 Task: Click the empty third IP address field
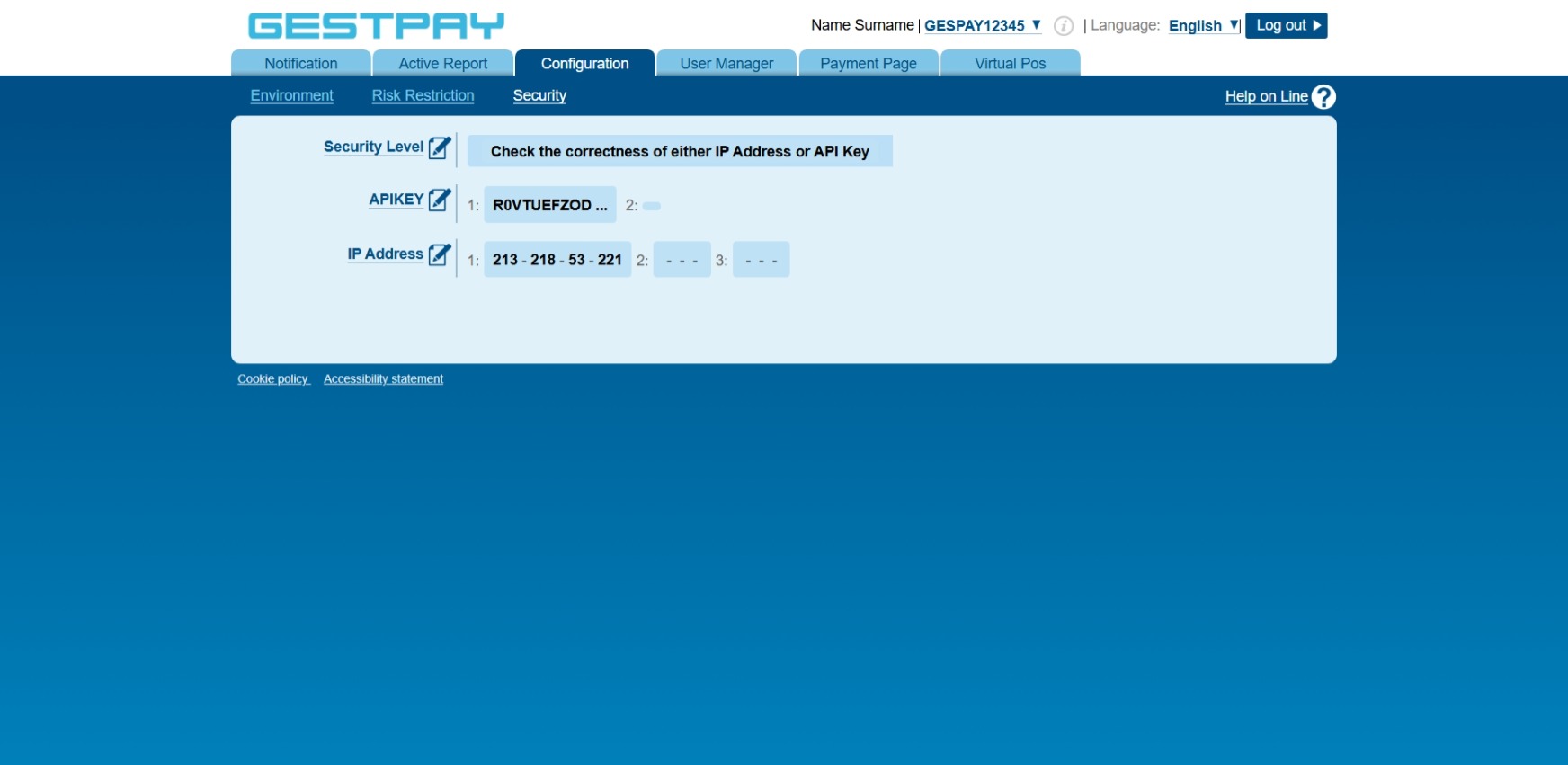[762, 260]
